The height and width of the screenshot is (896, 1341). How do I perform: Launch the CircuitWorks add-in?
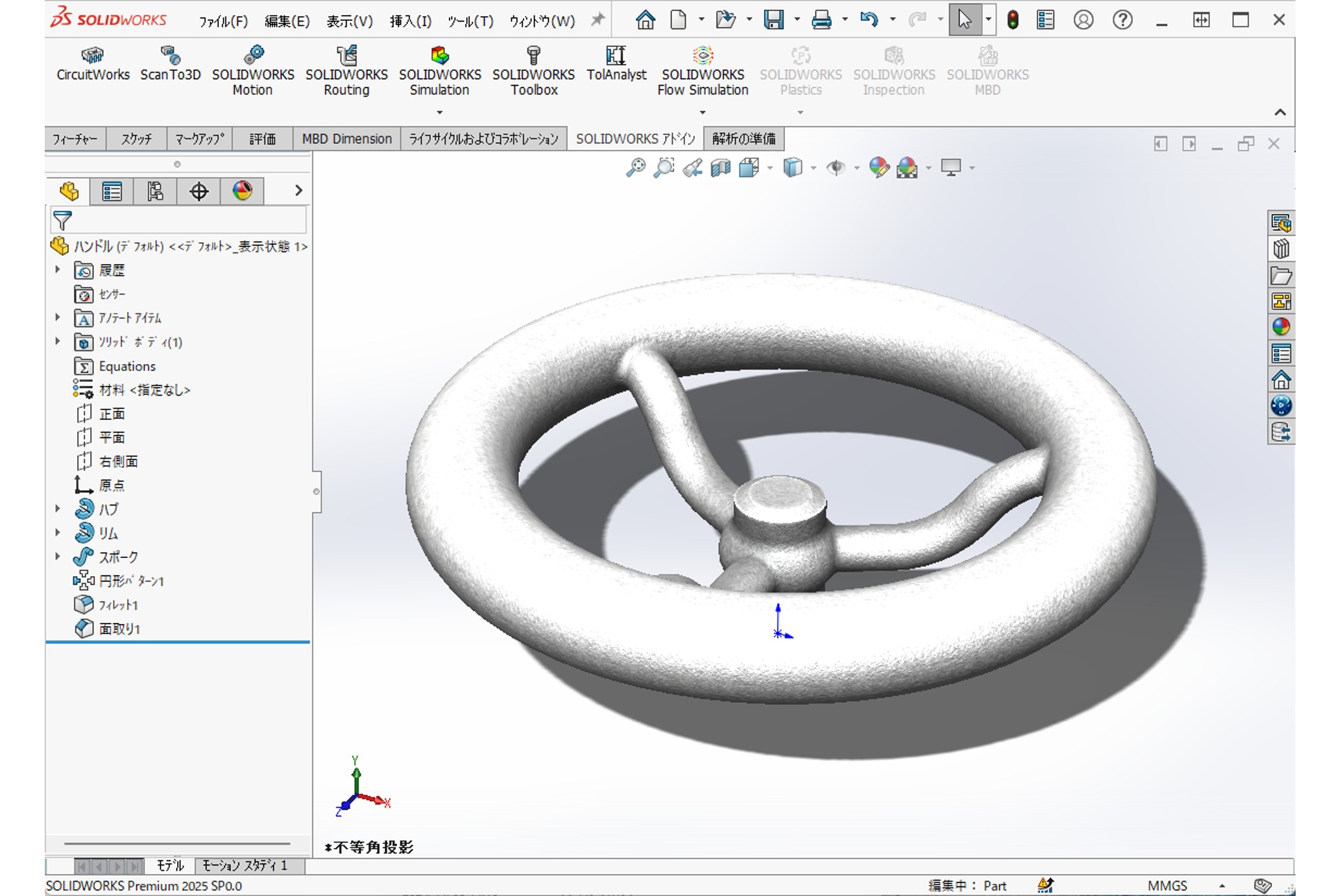pos(93,64)
